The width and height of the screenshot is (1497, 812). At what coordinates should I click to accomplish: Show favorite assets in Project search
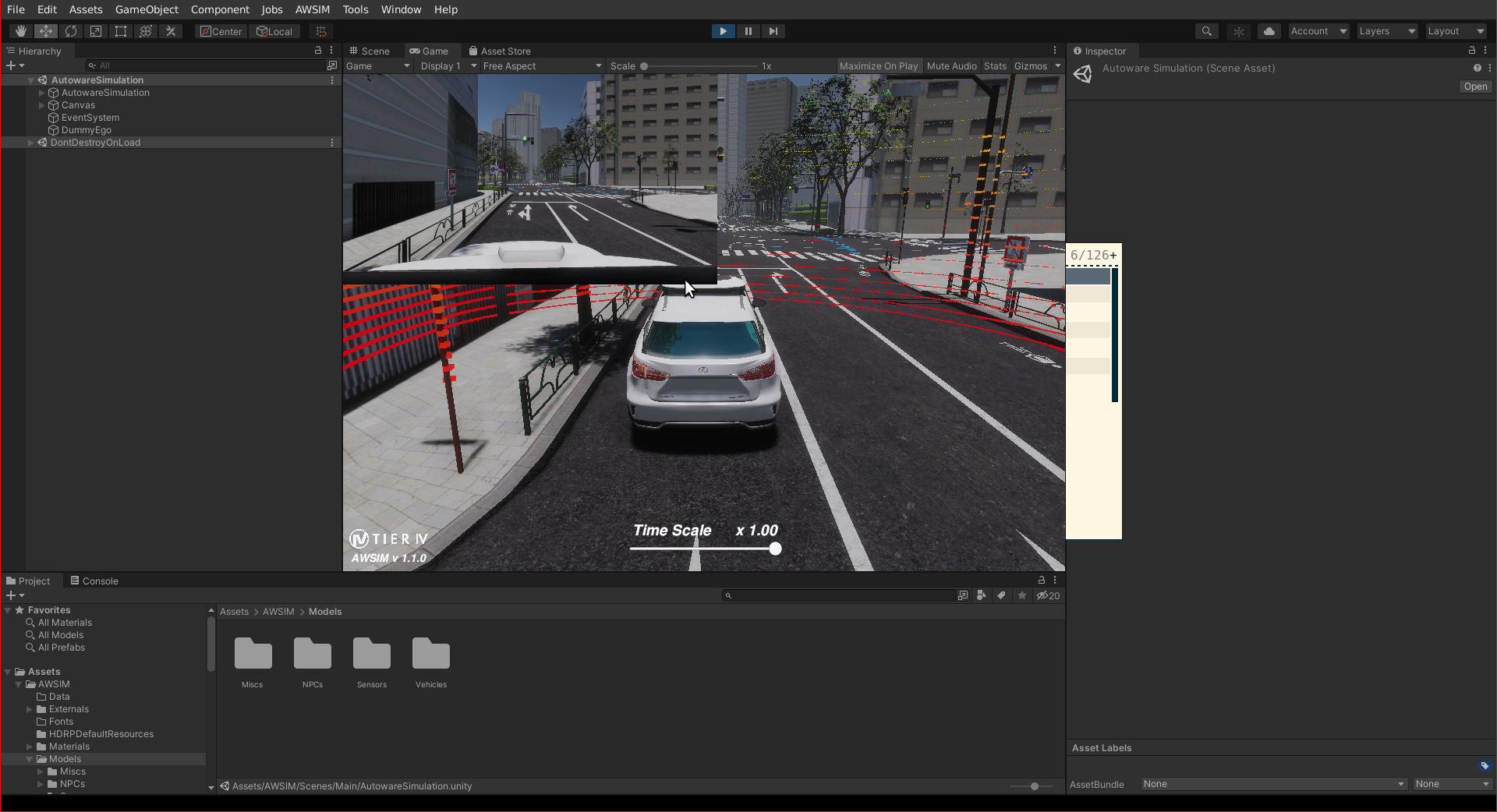(x=1021, y=595)
